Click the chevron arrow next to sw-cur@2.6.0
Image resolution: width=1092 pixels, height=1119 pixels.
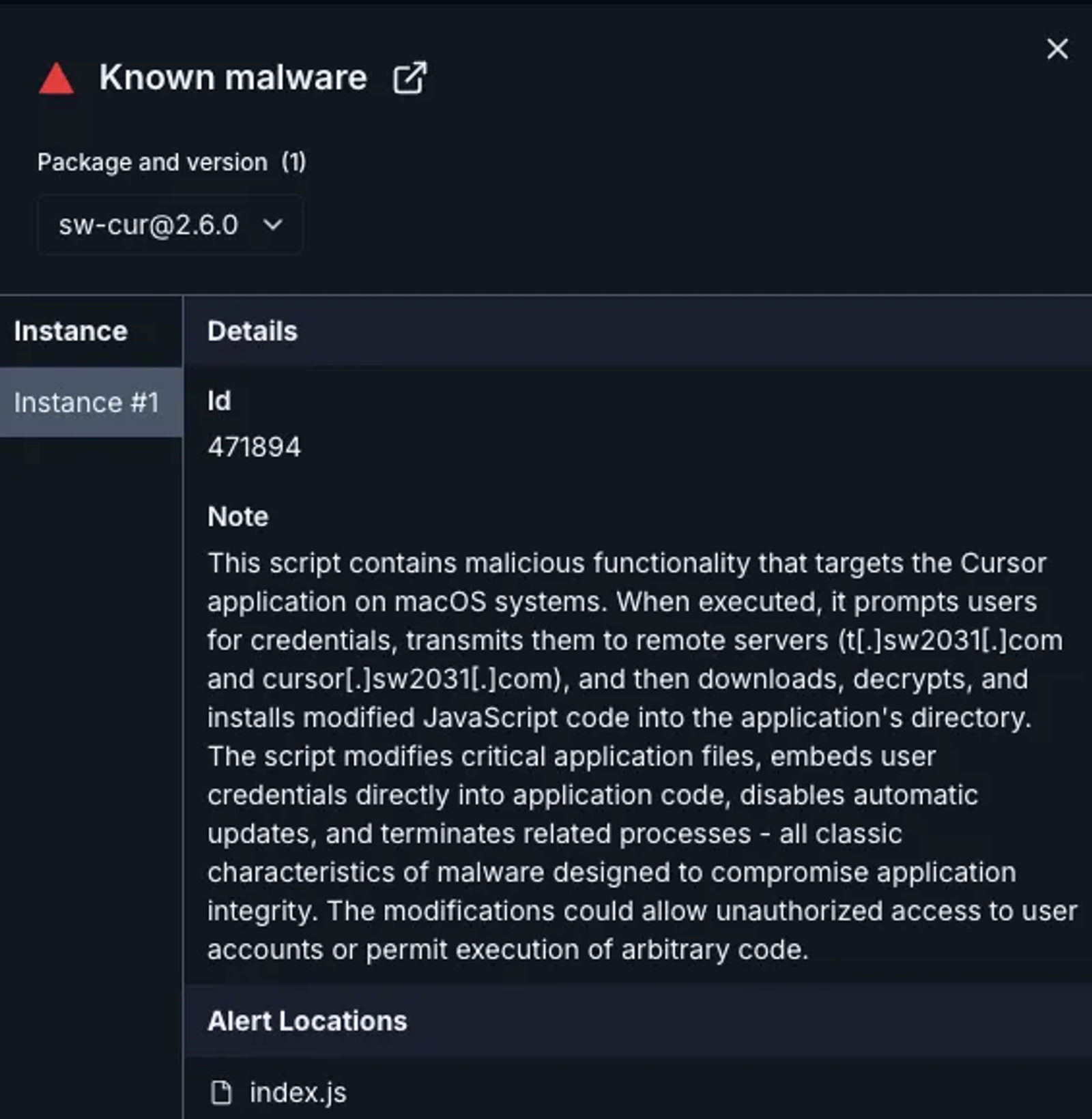[x=272, y=224]
